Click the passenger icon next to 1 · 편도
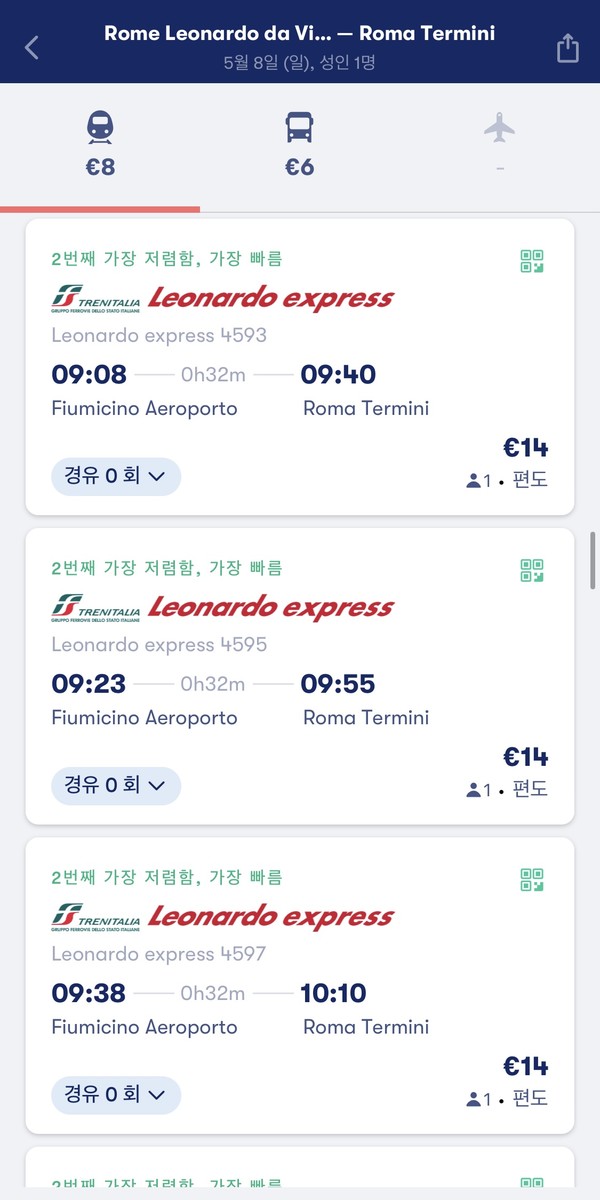The image size is (600, 1200). click(474, 480)
